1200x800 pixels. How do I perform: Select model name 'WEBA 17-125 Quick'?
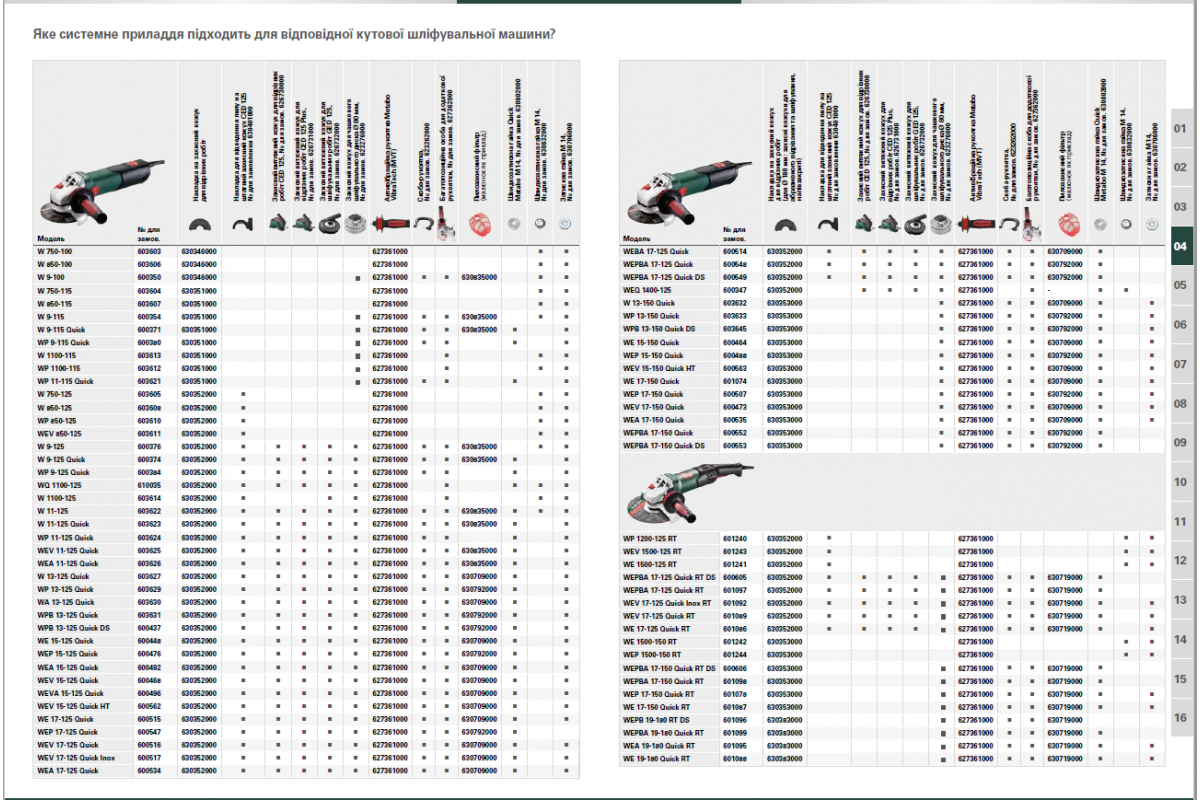point(657,250)
